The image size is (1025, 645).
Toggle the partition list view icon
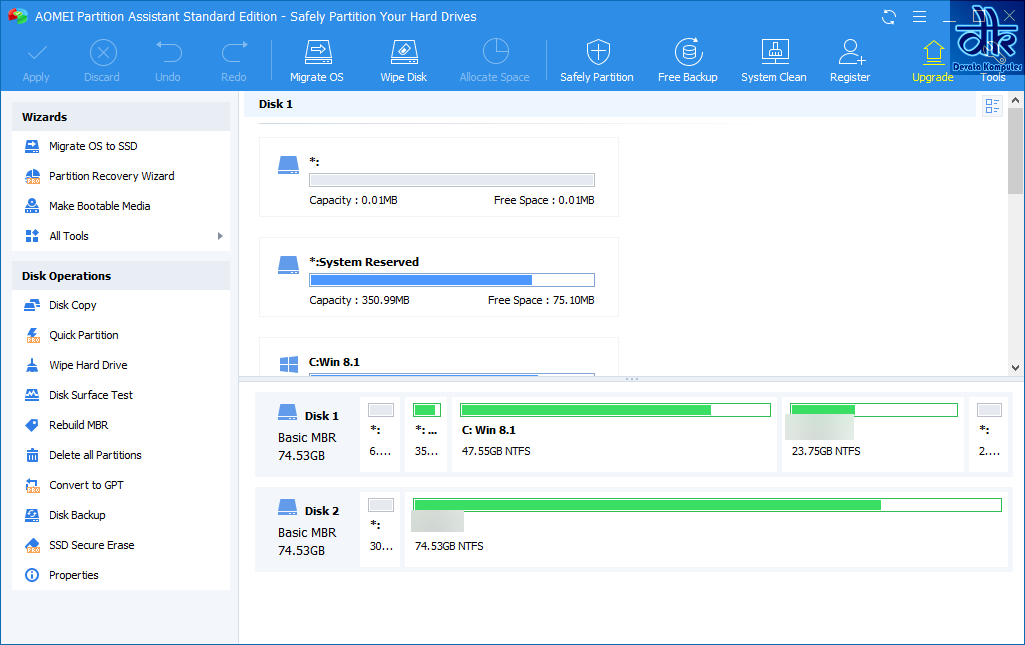click(992, 106)
